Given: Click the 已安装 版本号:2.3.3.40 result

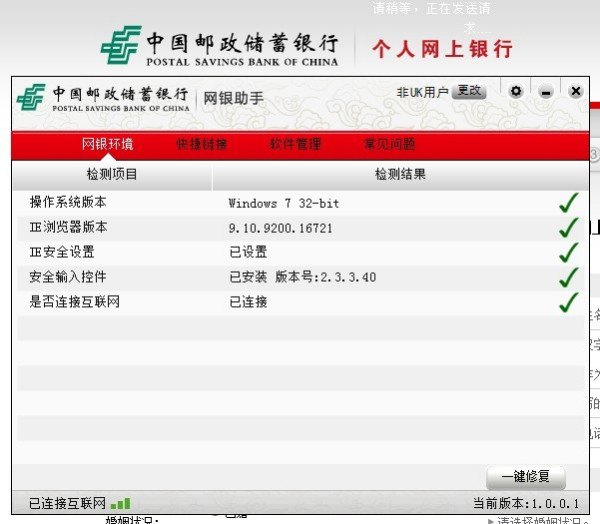Looking at the screenshot, I should tap(302, 277).
